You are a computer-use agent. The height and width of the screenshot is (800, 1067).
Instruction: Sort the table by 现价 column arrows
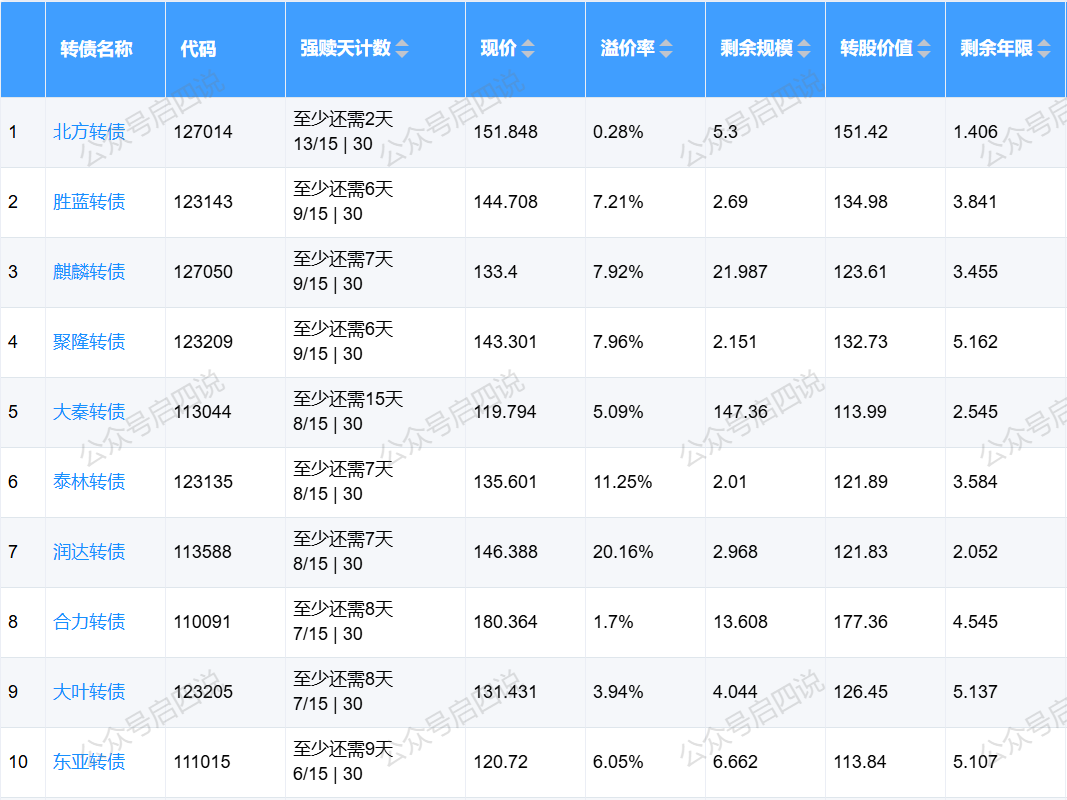(x=528, y=49)
